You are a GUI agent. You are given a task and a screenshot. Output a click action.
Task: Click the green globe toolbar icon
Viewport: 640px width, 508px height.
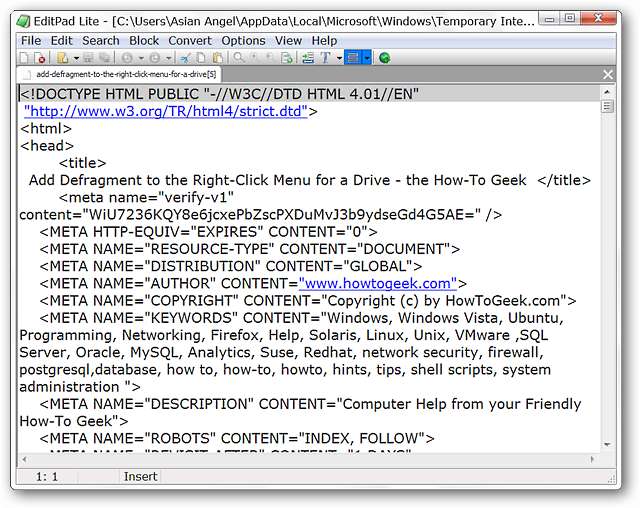click(x=385, y=58)
